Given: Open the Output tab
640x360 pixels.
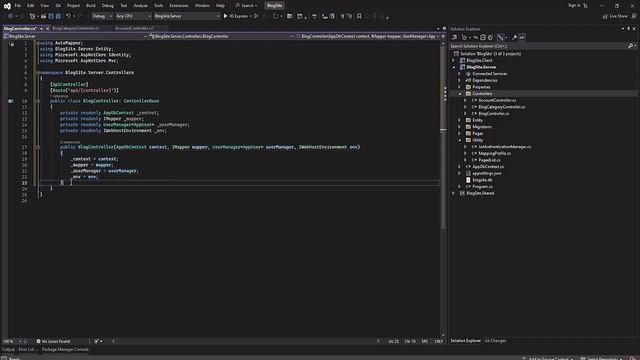Looking at the screenshot, I should (8, 349).
